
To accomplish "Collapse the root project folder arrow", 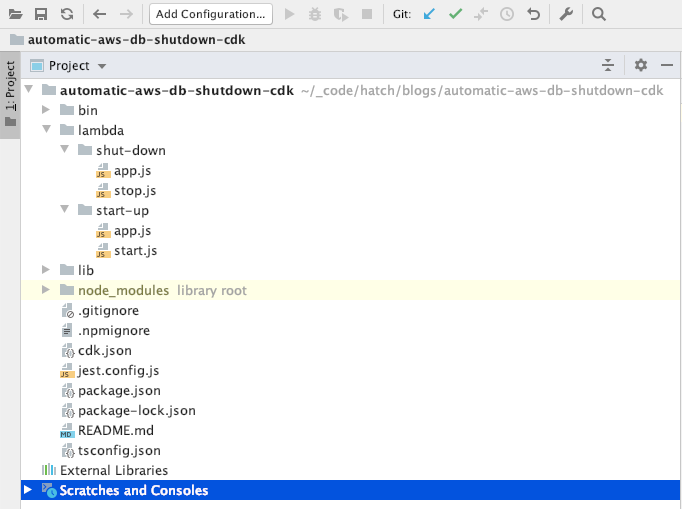I will (29, 90).
